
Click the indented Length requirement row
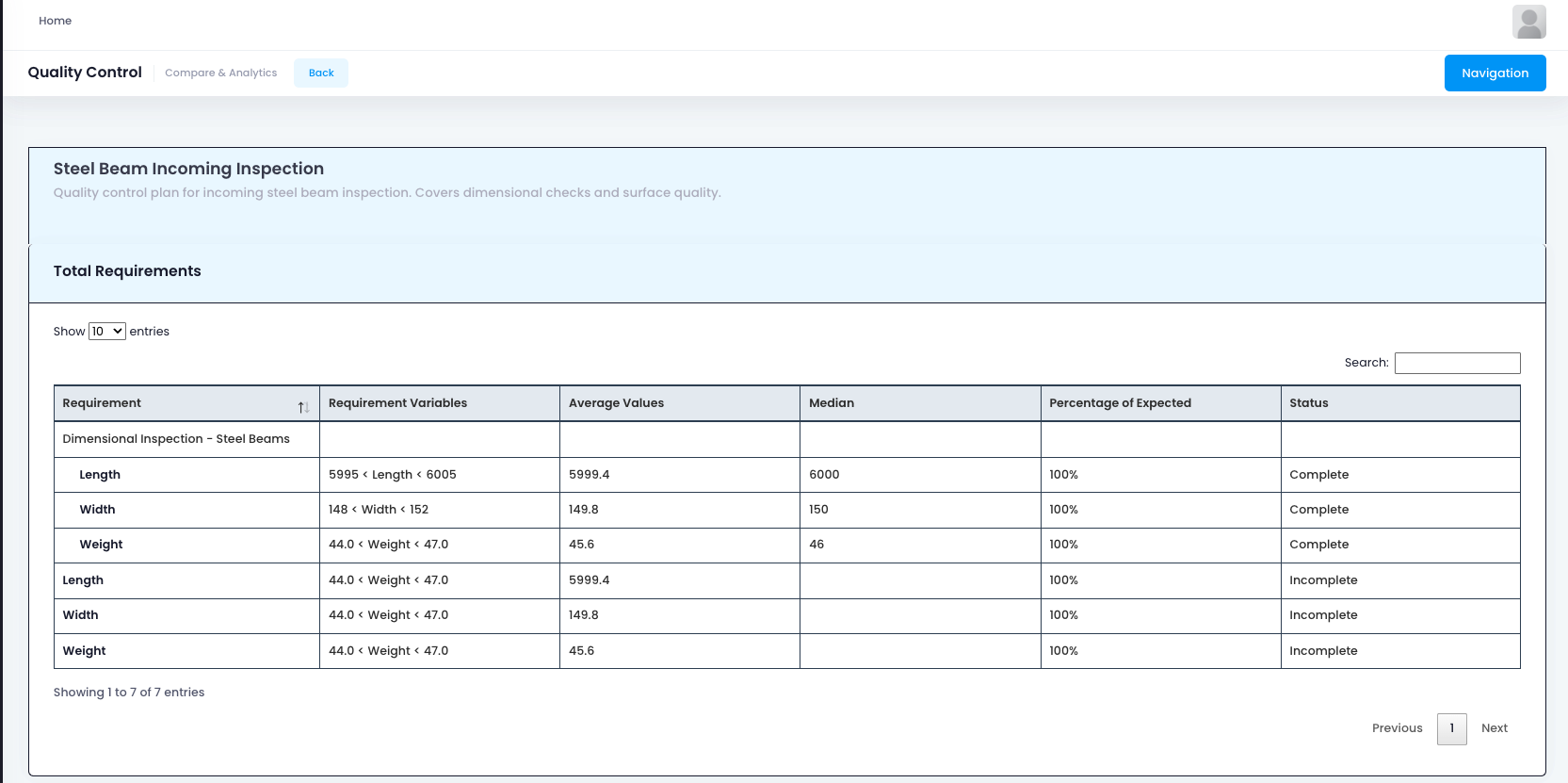100,475
